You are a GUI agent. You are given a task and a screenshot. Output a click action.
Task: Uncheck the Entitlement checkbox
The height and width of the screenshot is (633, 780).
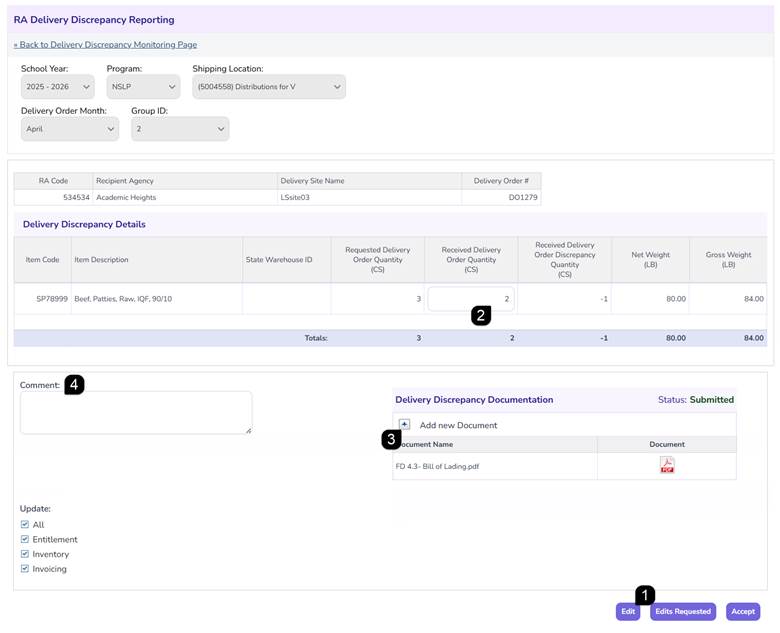25,539
